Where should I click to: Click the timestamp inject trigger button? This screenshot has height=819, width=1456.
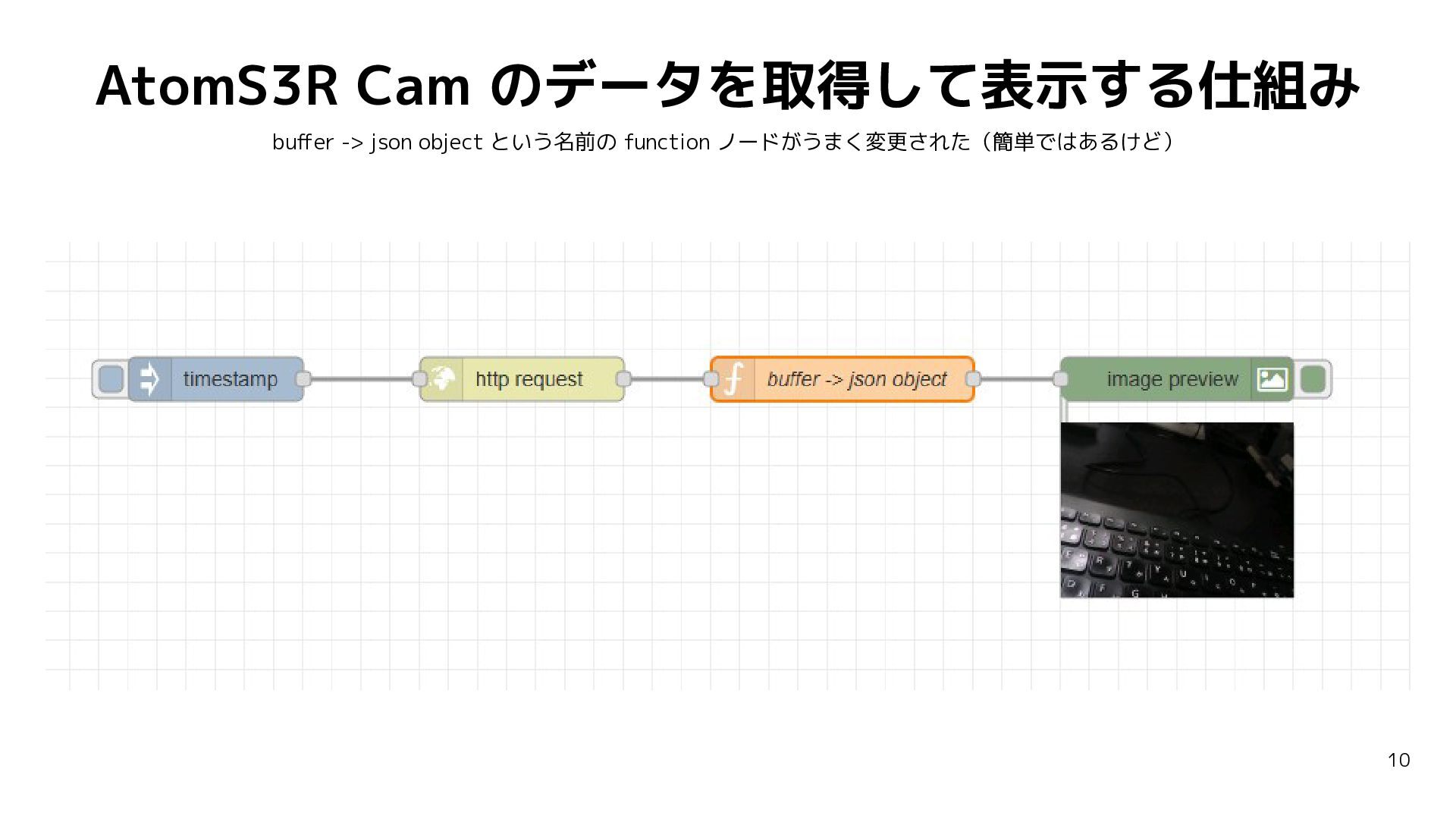point(111,379)
